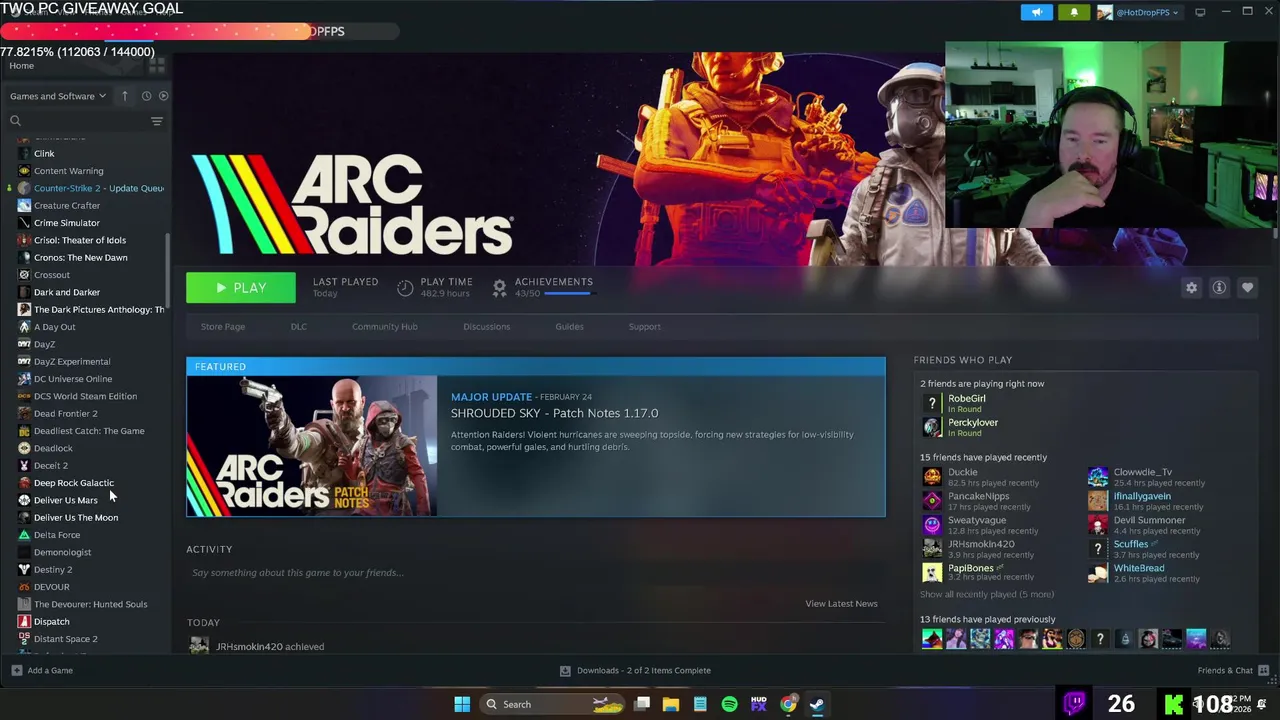This screenshot has height=720, width=1280.
Task: Expand the Games and Software filter dropdown
Action: [57, 96]
